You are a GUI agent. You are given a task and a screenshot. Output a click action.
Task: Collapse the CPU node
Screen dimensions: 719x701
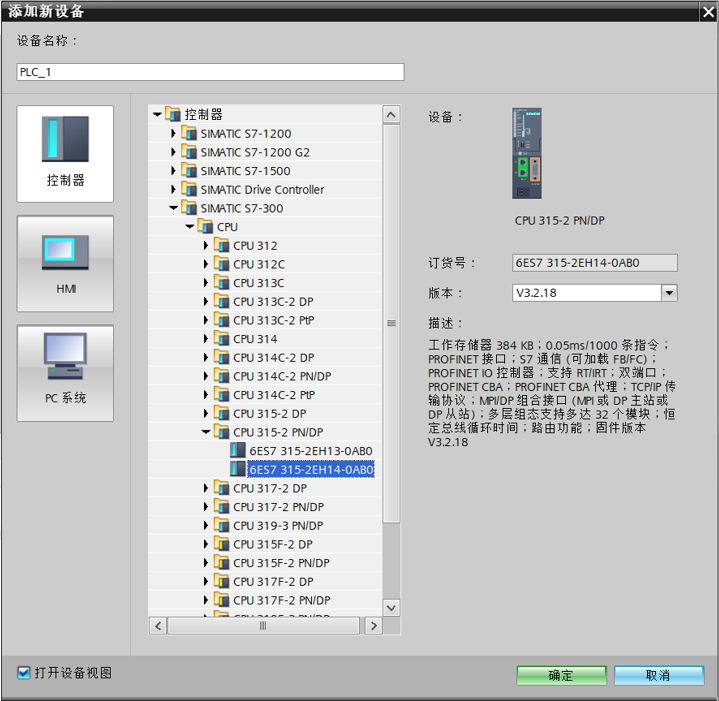(x=189, y=226)
